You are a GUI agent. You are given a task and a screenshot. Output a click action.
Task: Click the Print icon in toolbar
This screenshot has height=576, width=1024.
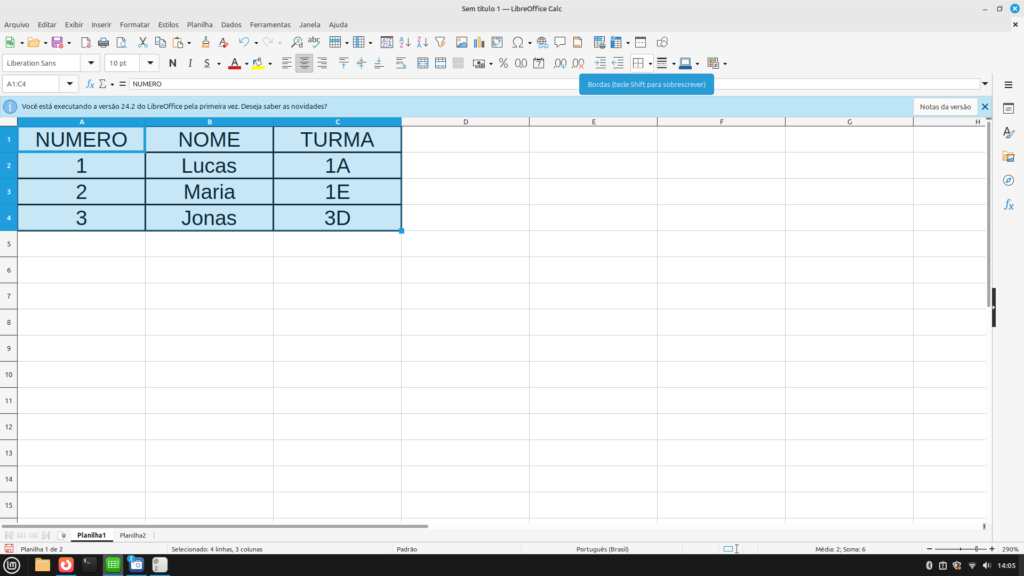[103, 43]
